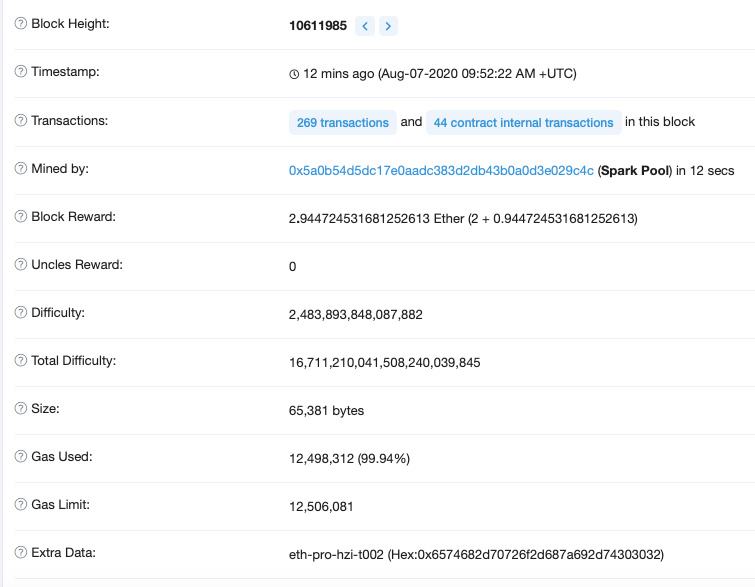Open the Spark Pool miner address link
755x587 pixels.
tap(441, 171)
